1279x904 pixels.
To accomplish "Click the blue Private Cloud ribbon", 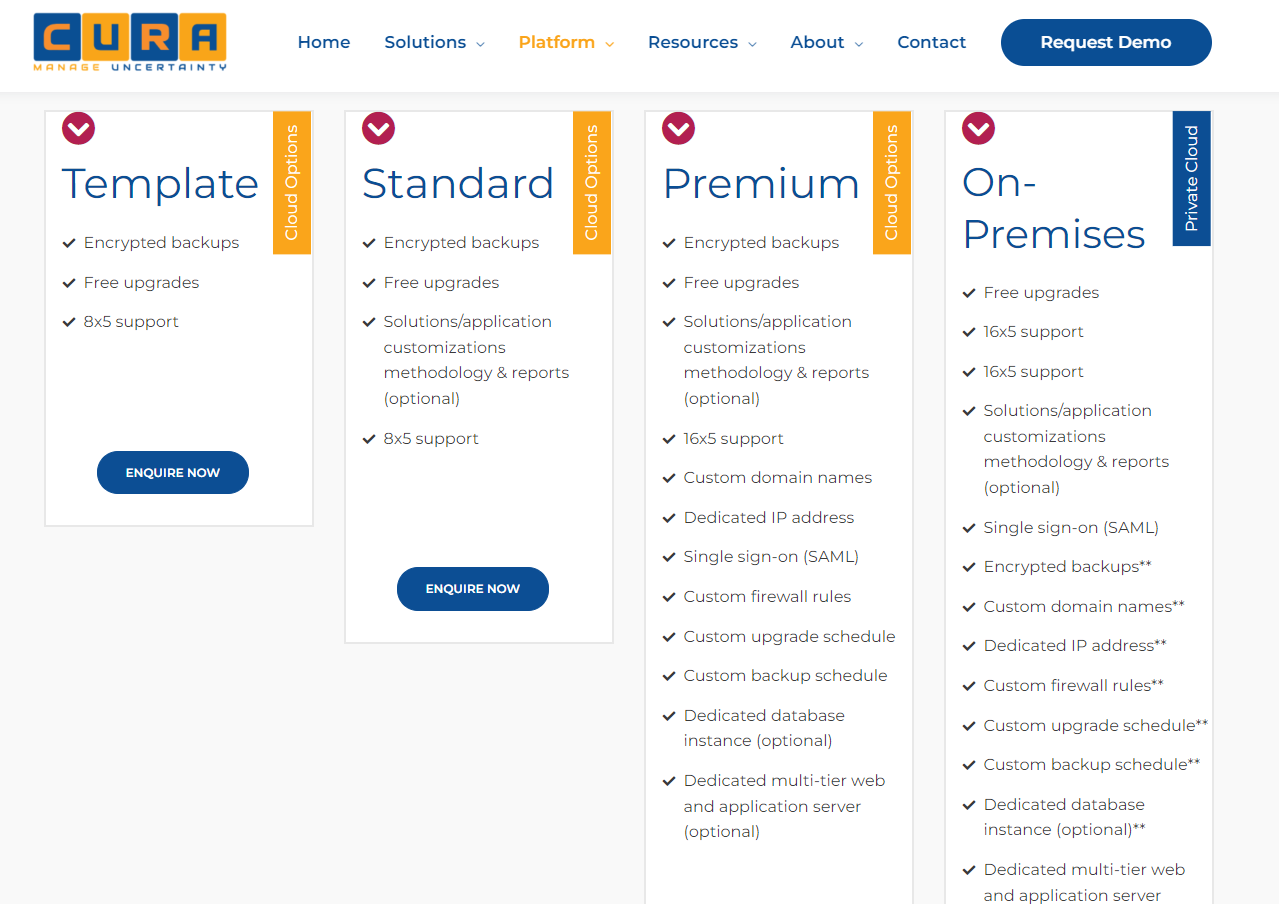I will pyautogui.click(x=1192, y=178).
